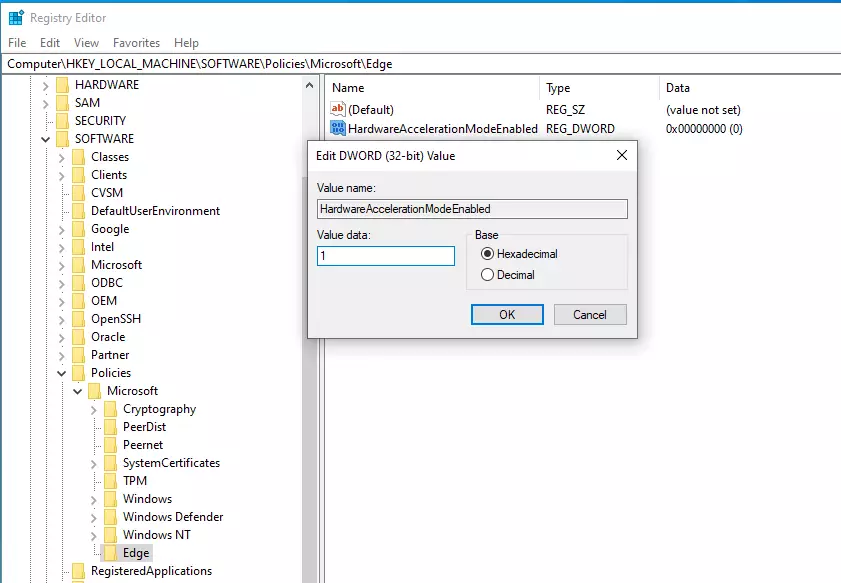Screen dimensions: 841x583
Task: Click the PeerDist folder icon
Action: pos(110,427)
